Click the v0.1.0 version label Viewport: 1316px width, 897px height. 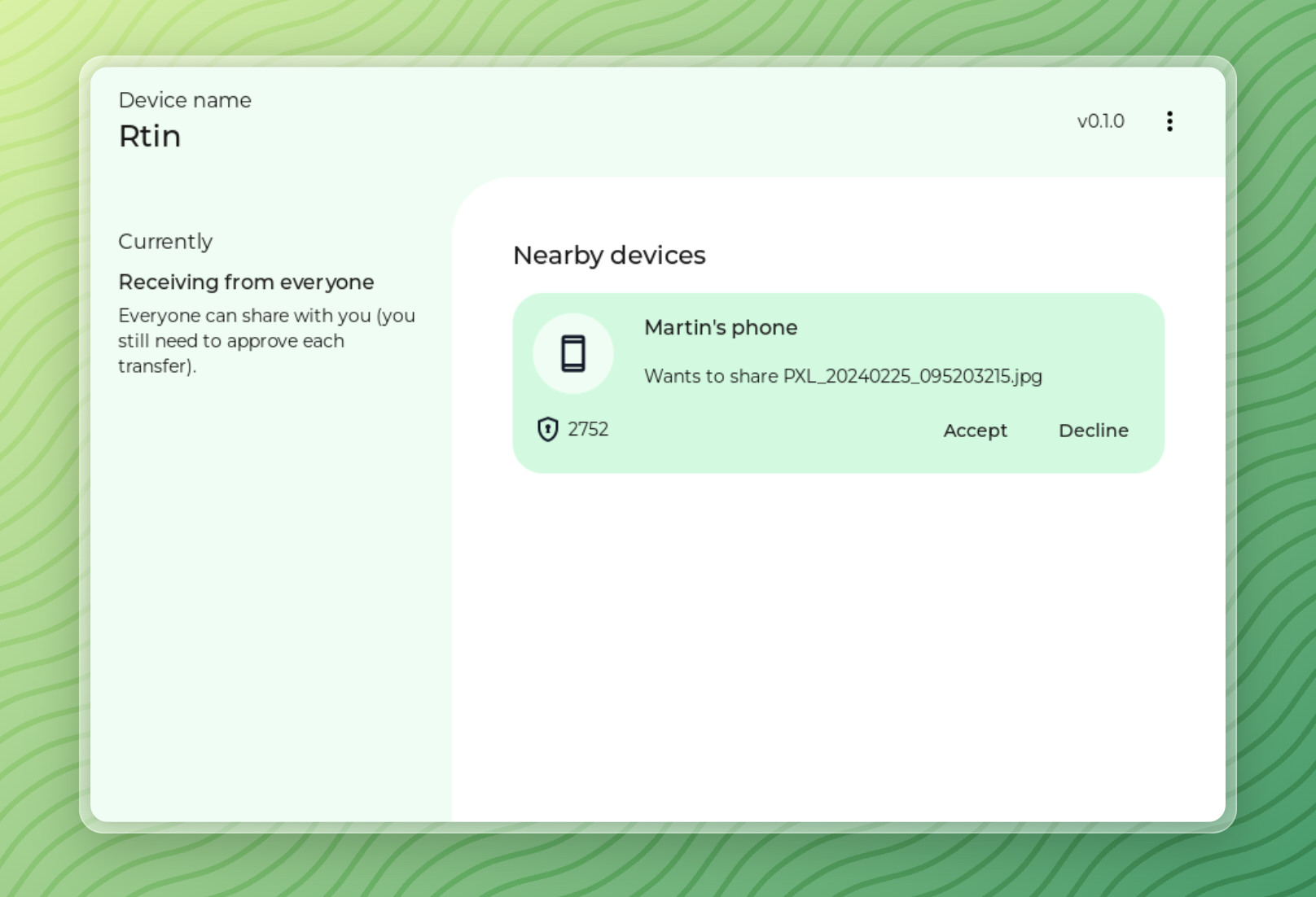click(x=1100, y=121)
